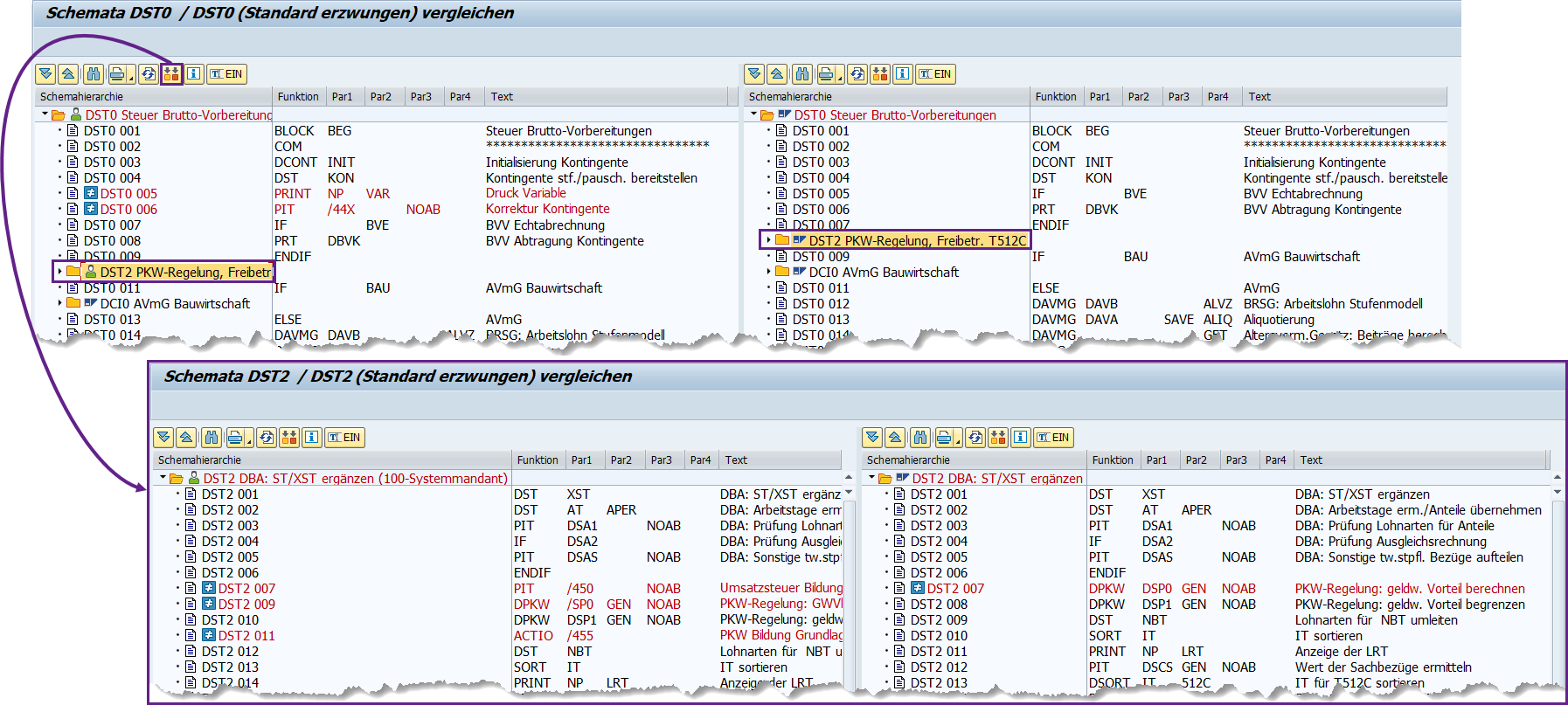Collapse all nodes in the right DST2 toolbar
Image resolution: width=1568 pixels, height=705 pixels.
coord(895,438)
